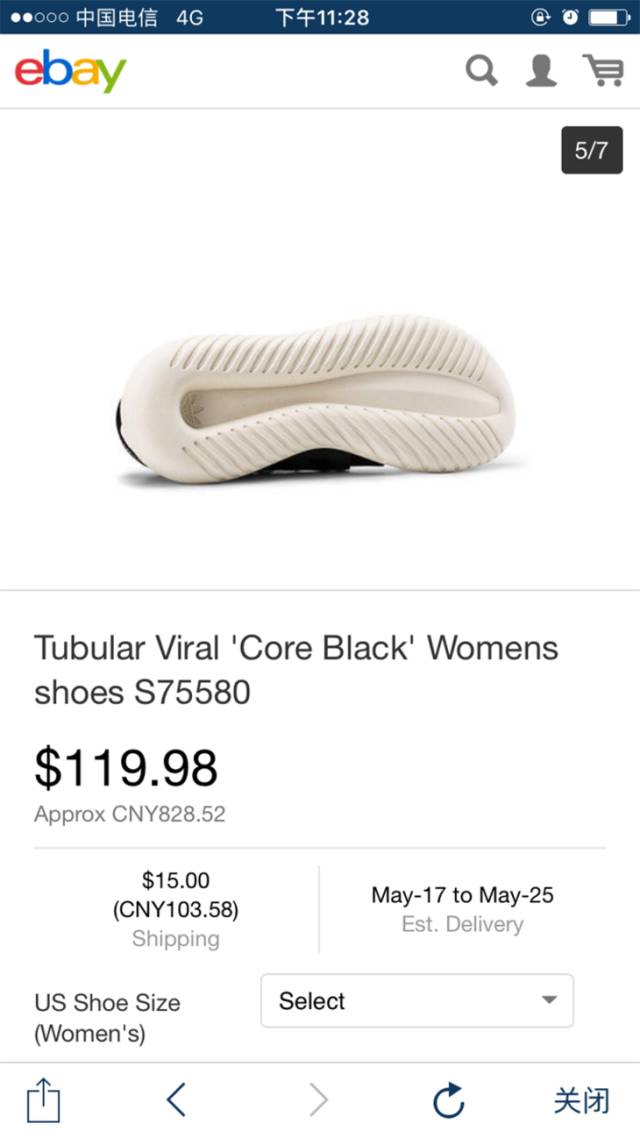Click the dropdown arrow in size selector

549,1000
